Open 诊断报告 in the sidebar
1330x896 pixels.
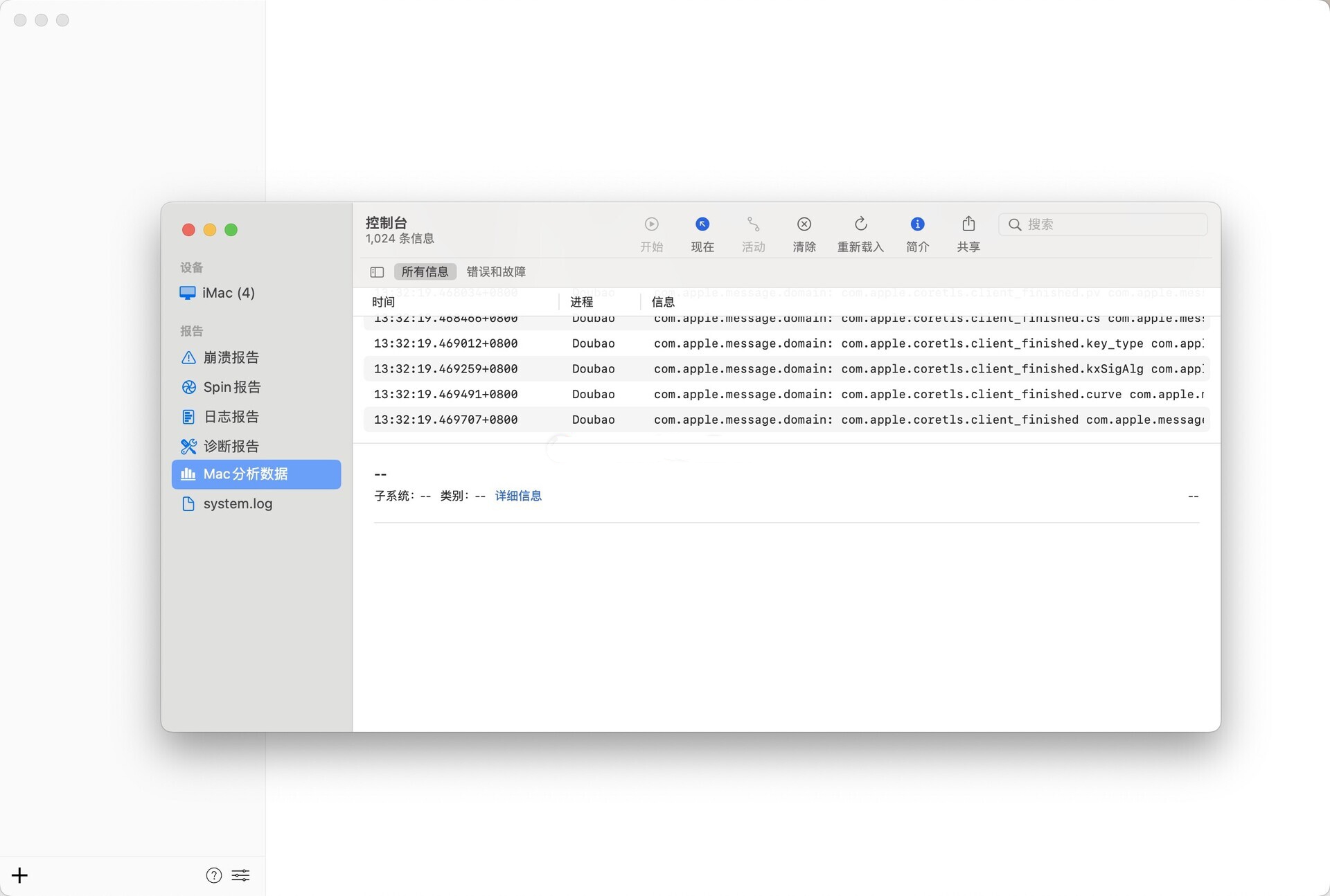[256, 447]
